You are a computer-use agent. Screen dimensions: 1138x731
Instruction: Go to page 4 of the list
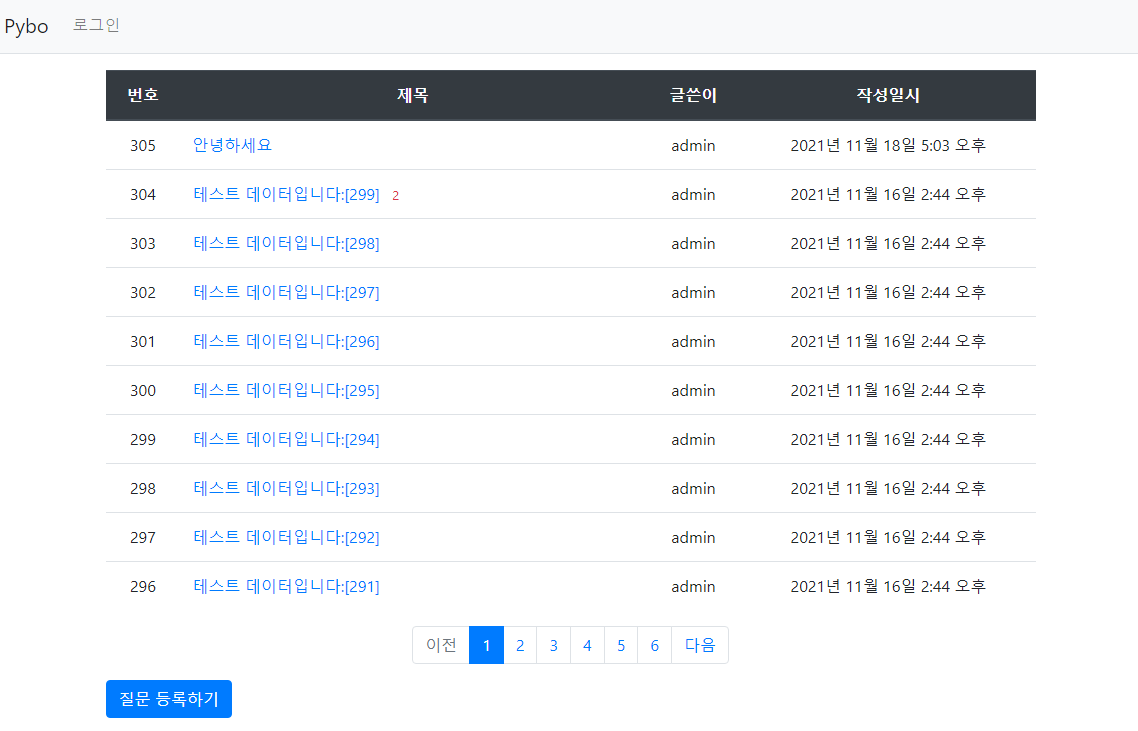pyautogui.click(x=587, y=645)
